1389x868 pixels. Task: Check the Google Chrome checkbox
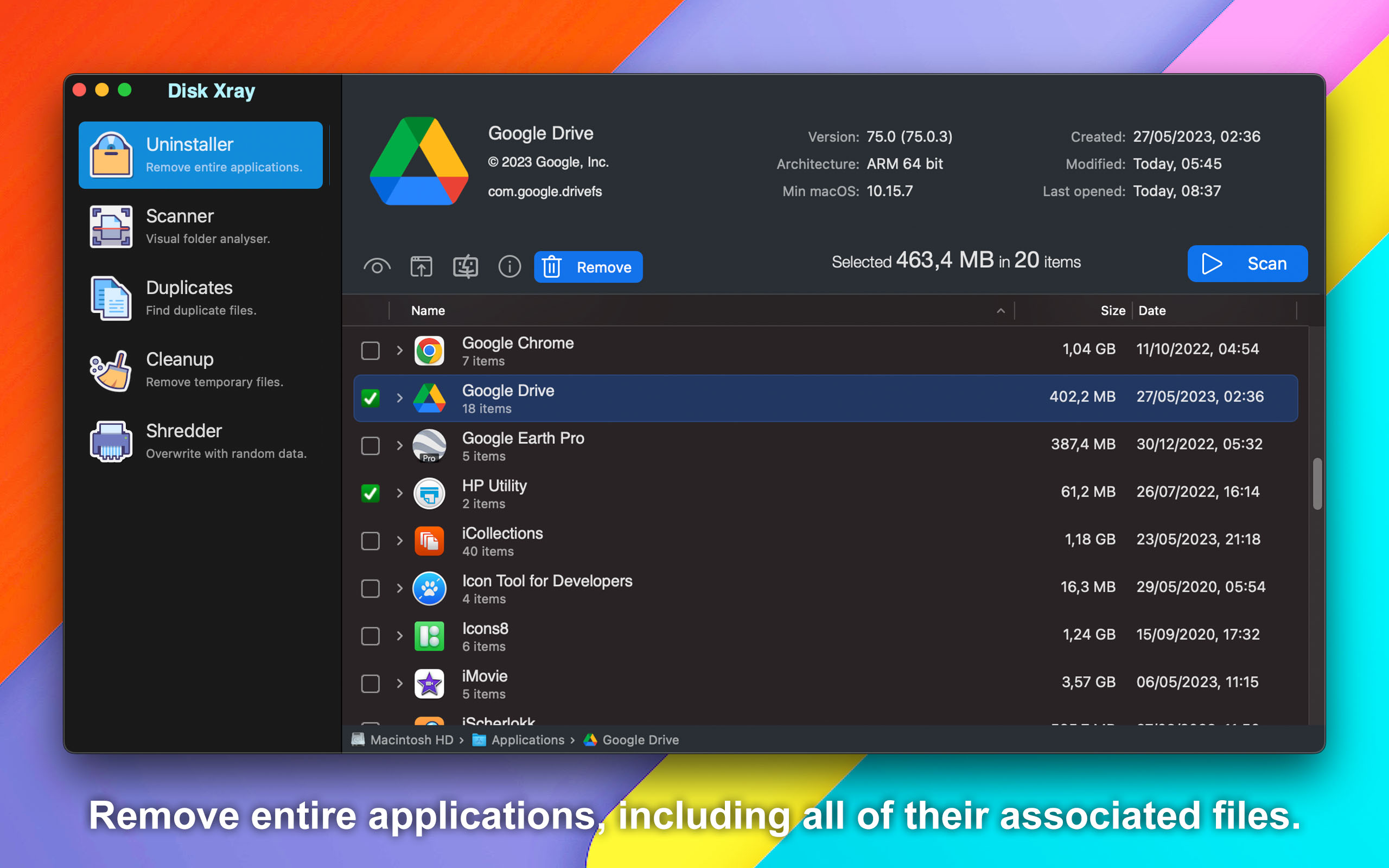370,350
